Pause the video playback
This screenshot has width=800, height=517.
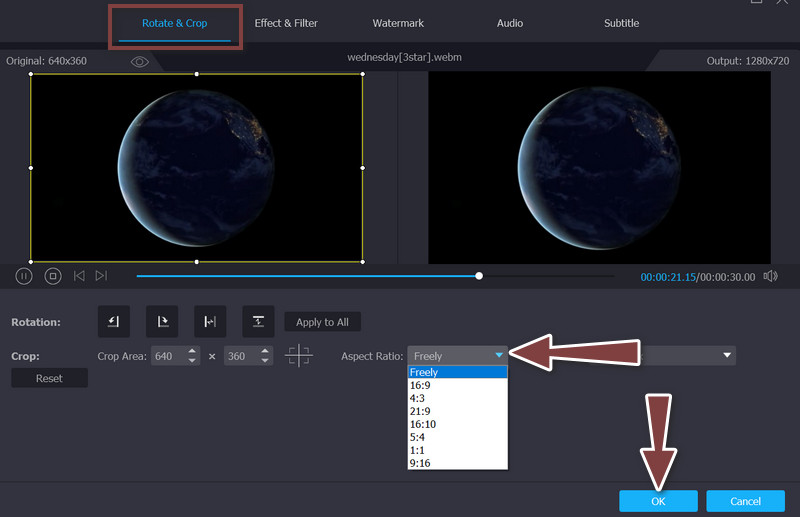(24, 276)
